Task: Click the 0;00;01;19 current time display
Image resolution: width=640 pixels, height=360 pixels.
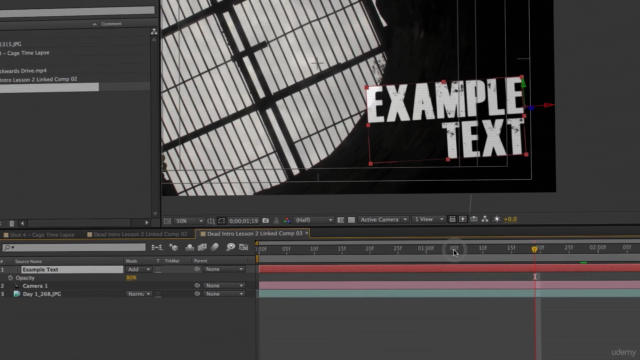Action: tap(244, 221)
